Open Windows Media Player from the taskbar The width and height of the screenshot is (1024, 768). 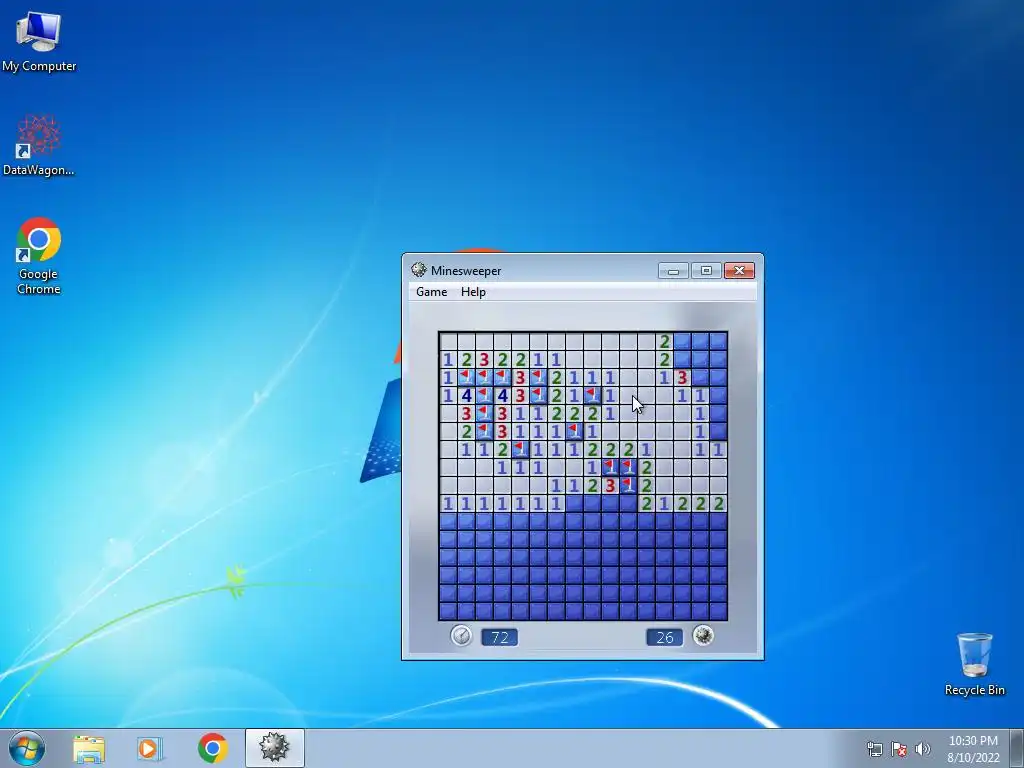(150, 748)
